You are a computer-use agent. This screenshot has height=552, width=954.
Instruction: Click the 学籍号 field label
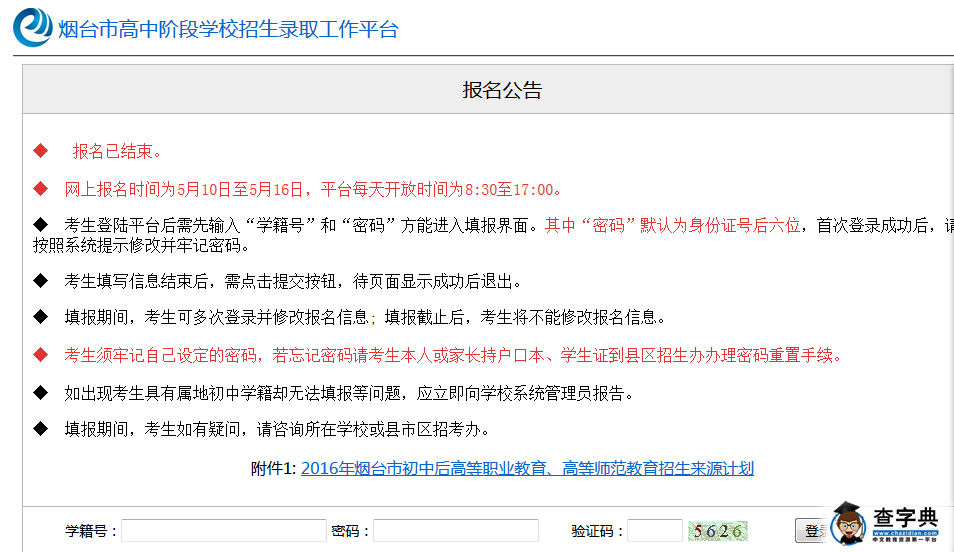point(91,531)
